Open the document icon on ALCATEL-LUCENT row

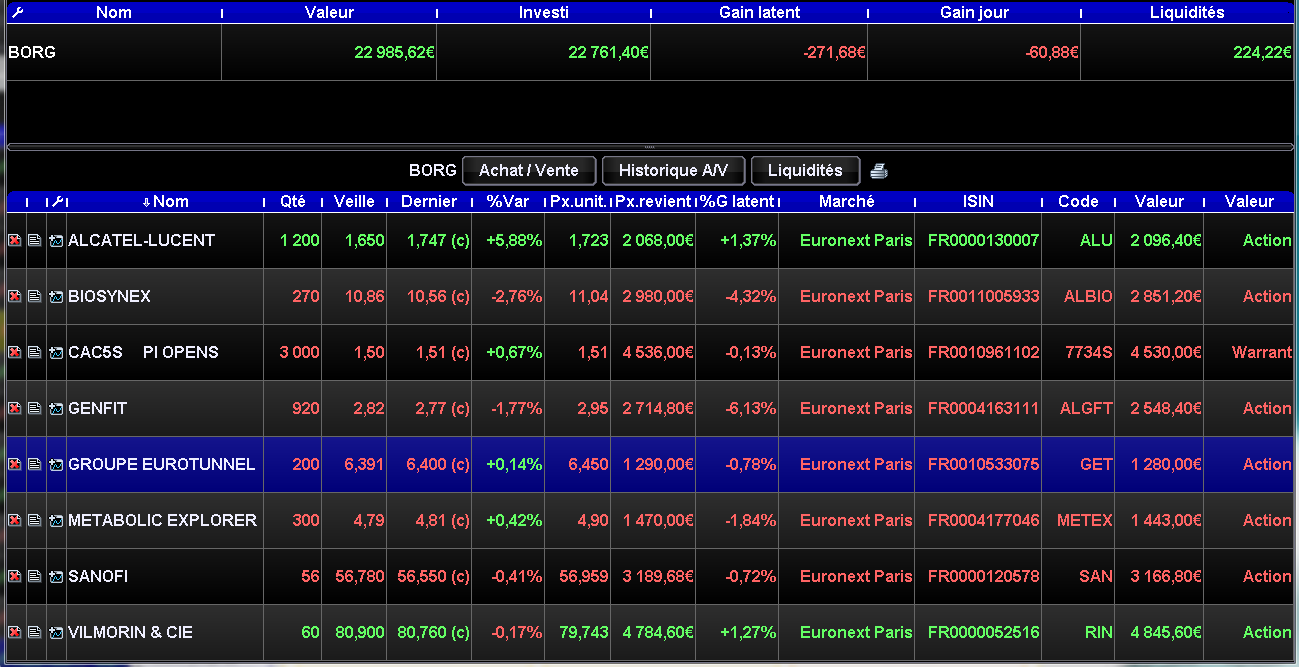[35, 241]
